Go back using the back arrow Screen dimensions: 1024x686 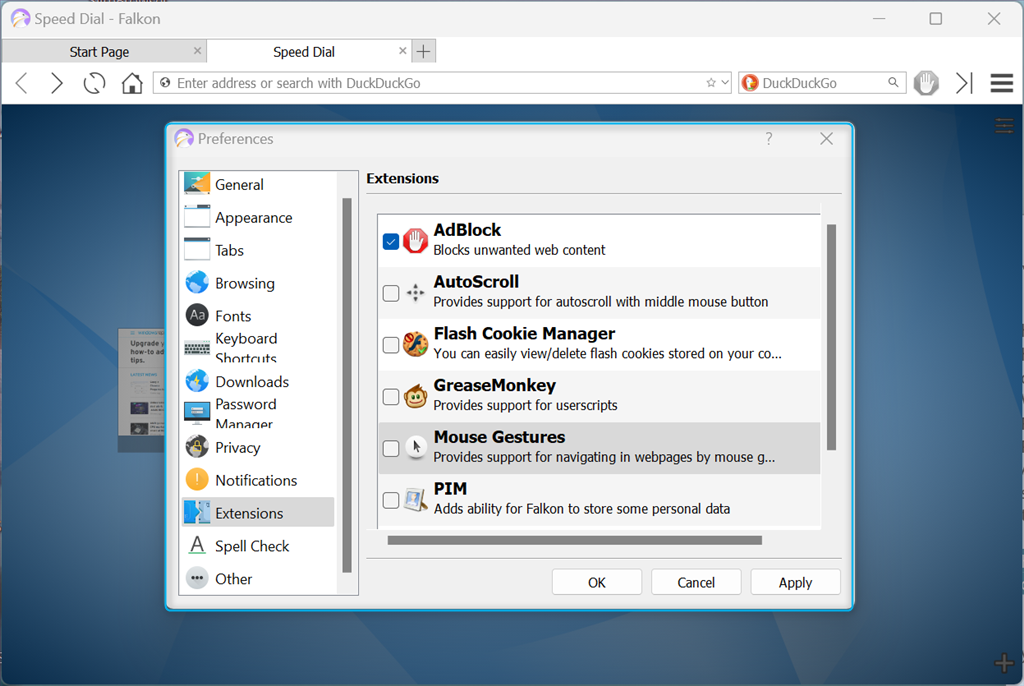pyautogui.click(x=22, y=83)
